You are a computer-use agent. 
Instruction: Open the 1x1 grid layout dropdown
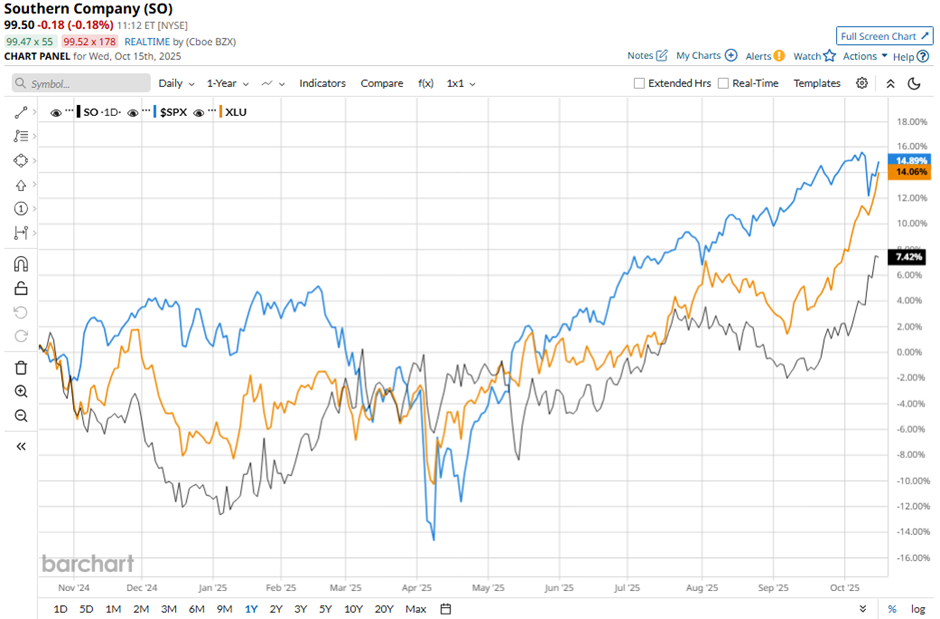point(461,83)
